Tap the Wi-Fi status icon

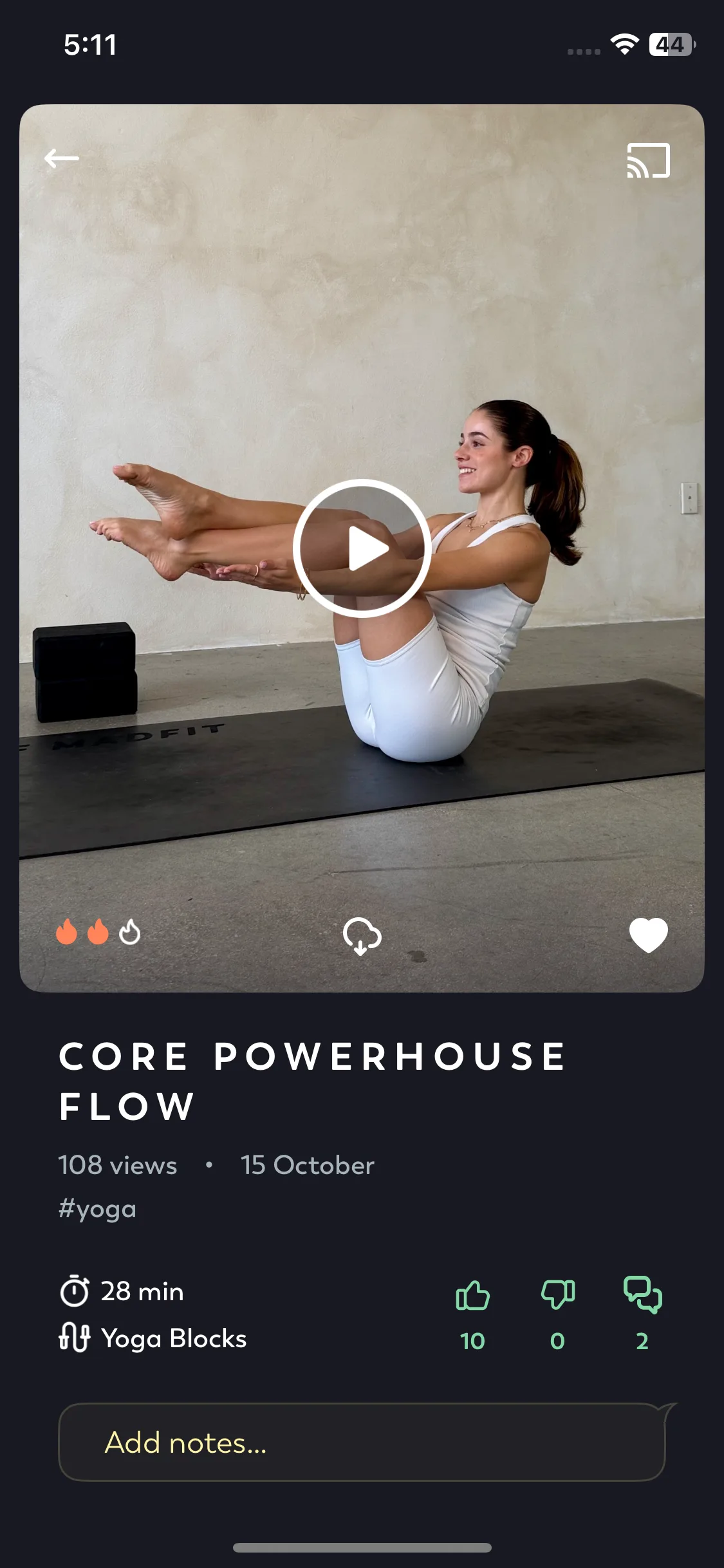[624, 44]
